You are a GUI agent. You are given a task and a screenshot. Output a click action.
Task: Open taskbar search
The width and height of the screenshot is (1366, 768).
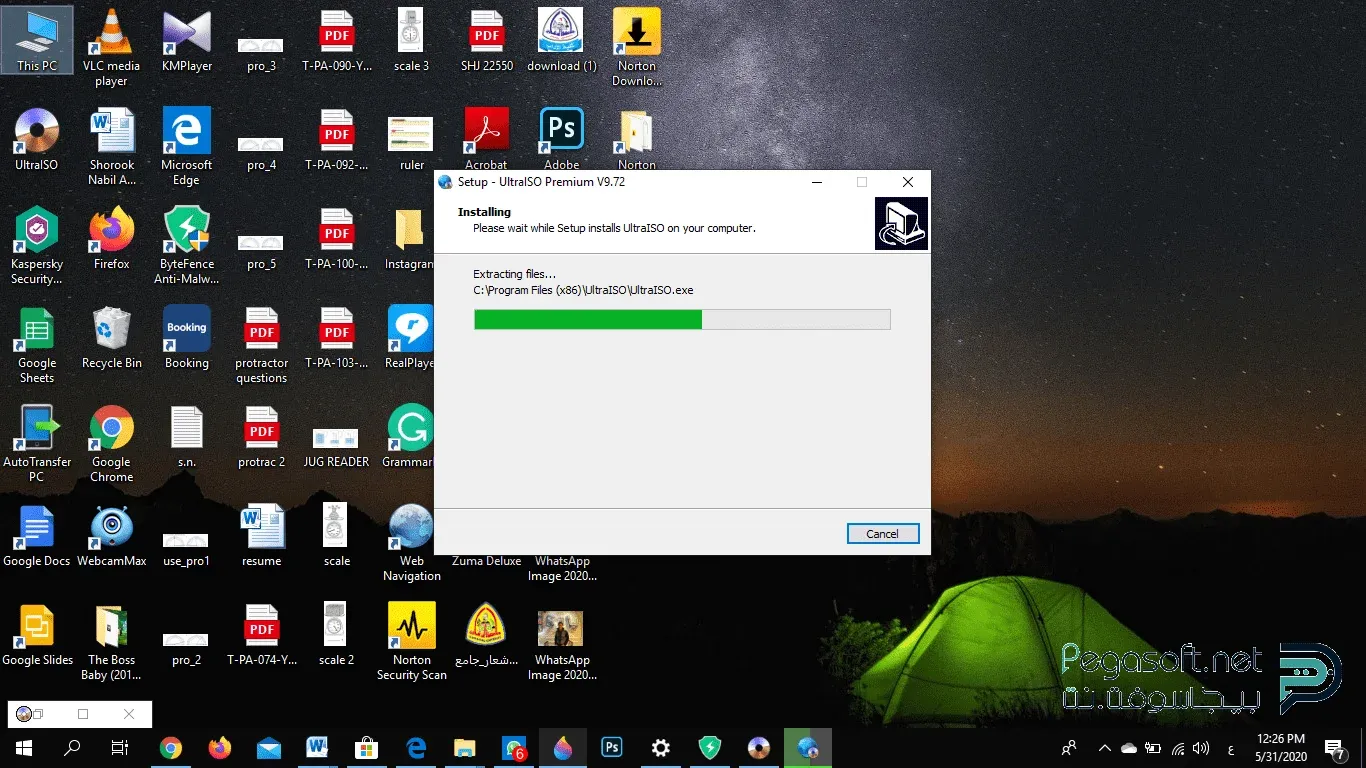(x=72, y=748)
